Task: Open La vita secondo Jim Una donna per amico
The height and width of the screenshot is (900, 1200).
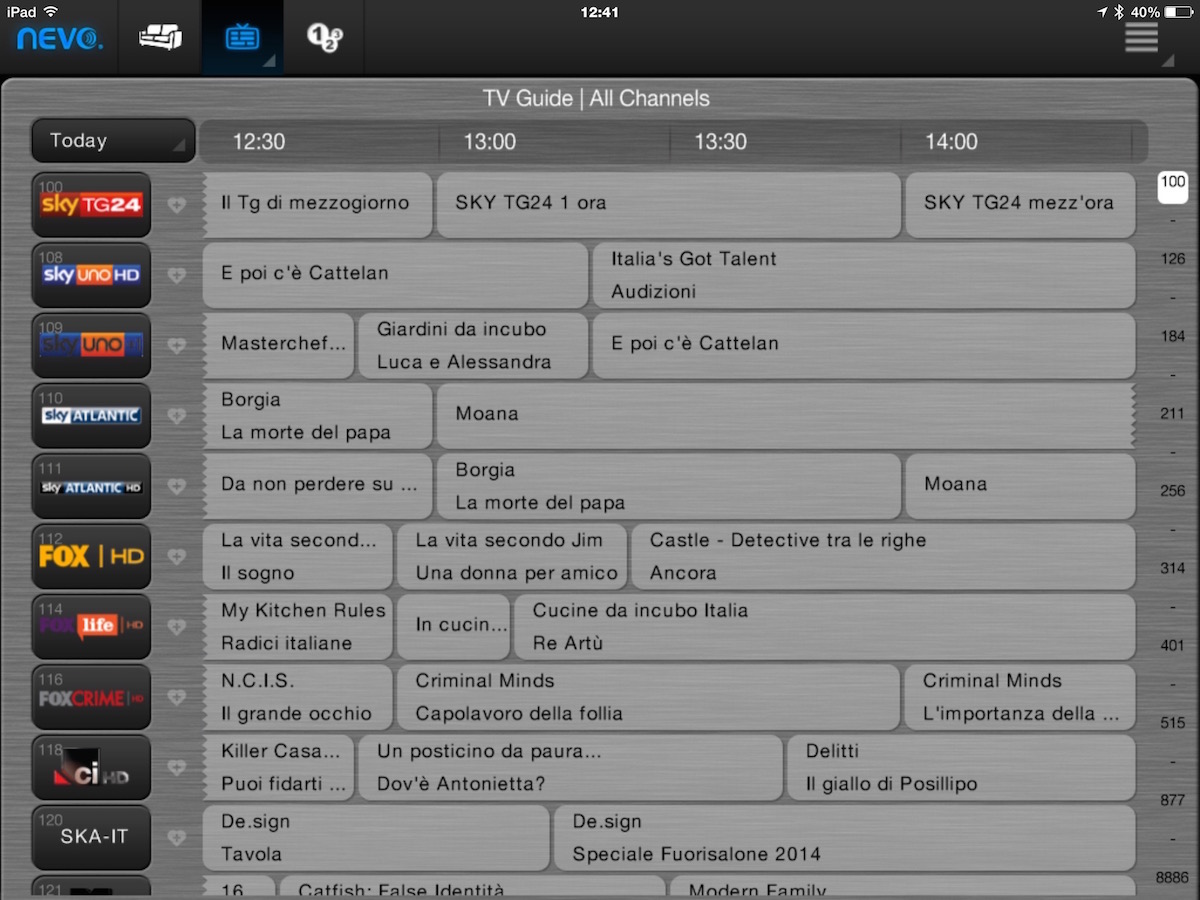Action: tap(512, 556)
